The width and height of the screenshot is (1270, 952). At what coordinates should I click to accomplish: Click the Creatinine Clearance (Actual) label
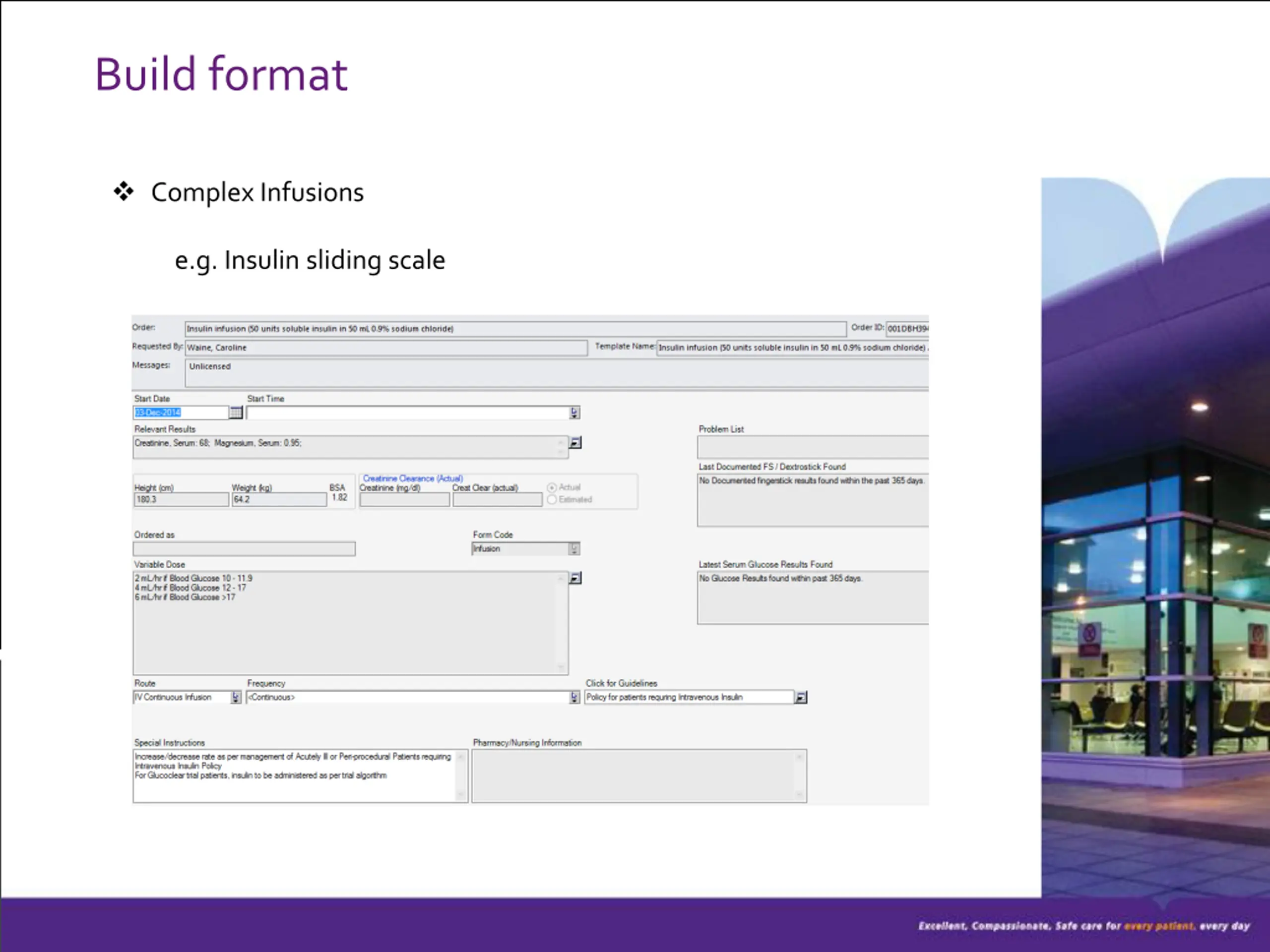[x=413, y=478]
